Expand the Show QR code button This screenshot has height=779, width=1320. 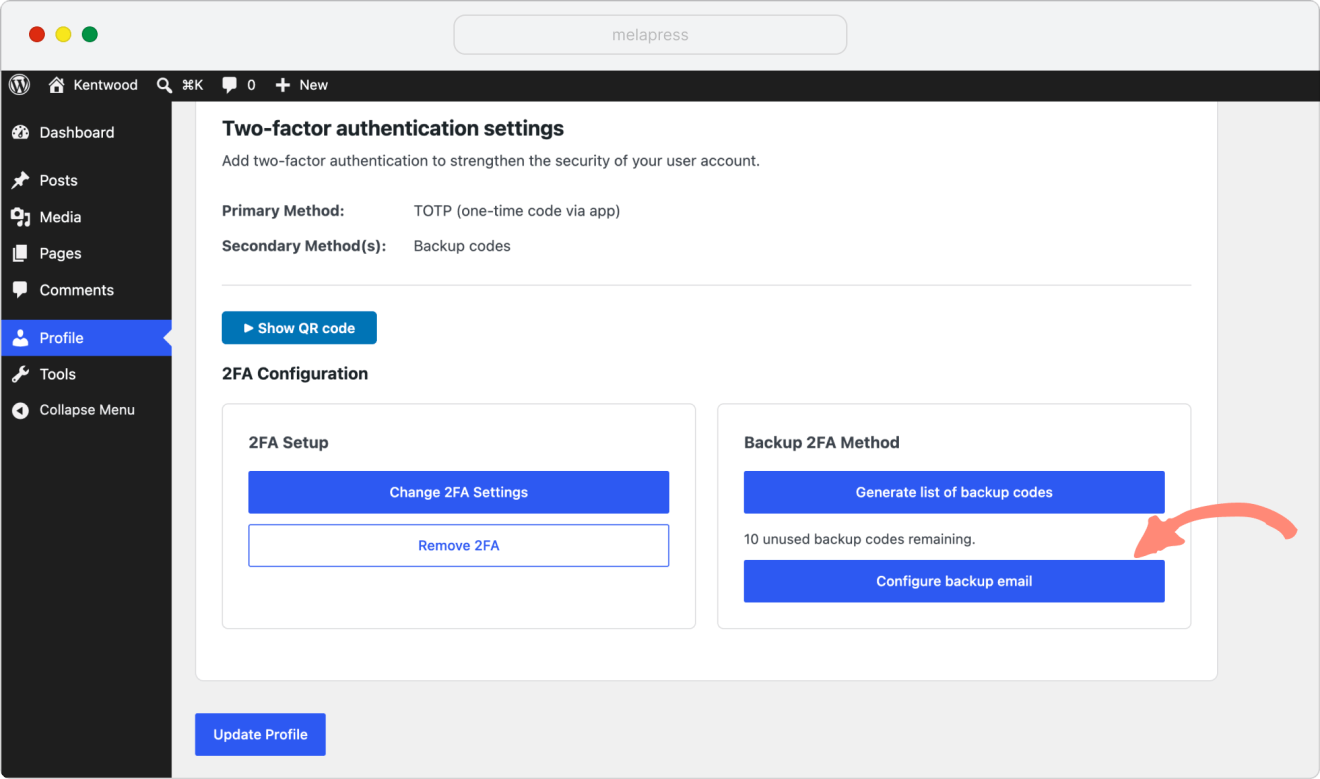[299, 328]
